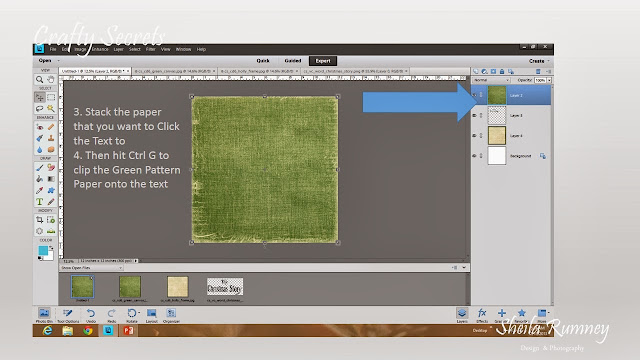The image size is (640, 360).
Task: Select the Custom Shape tool
Action: coord(51,190)
